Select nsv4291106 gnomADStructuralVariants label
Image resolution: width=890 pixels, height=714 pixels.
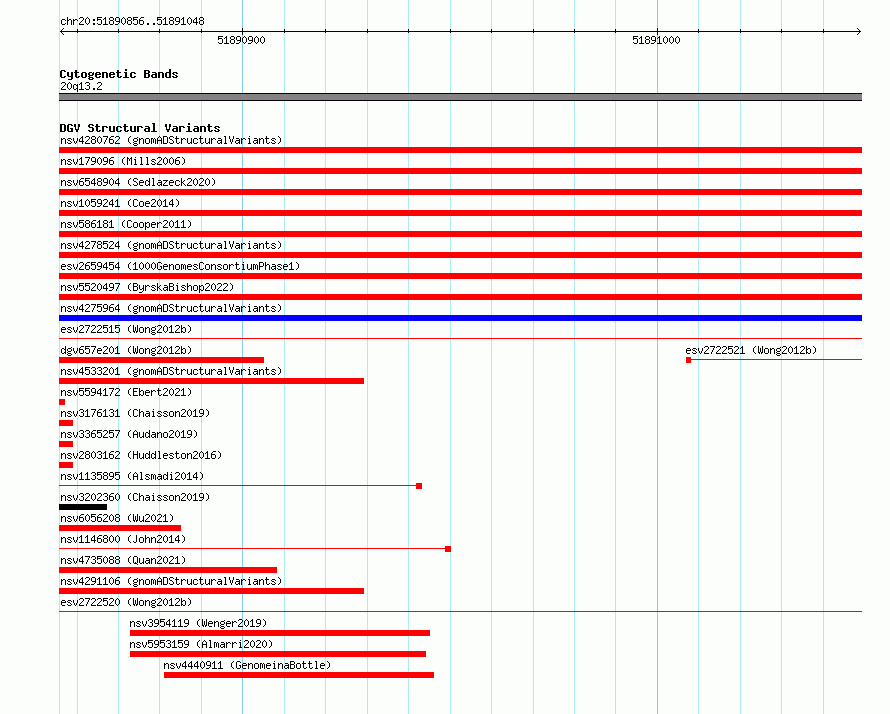tap(171, 581)
